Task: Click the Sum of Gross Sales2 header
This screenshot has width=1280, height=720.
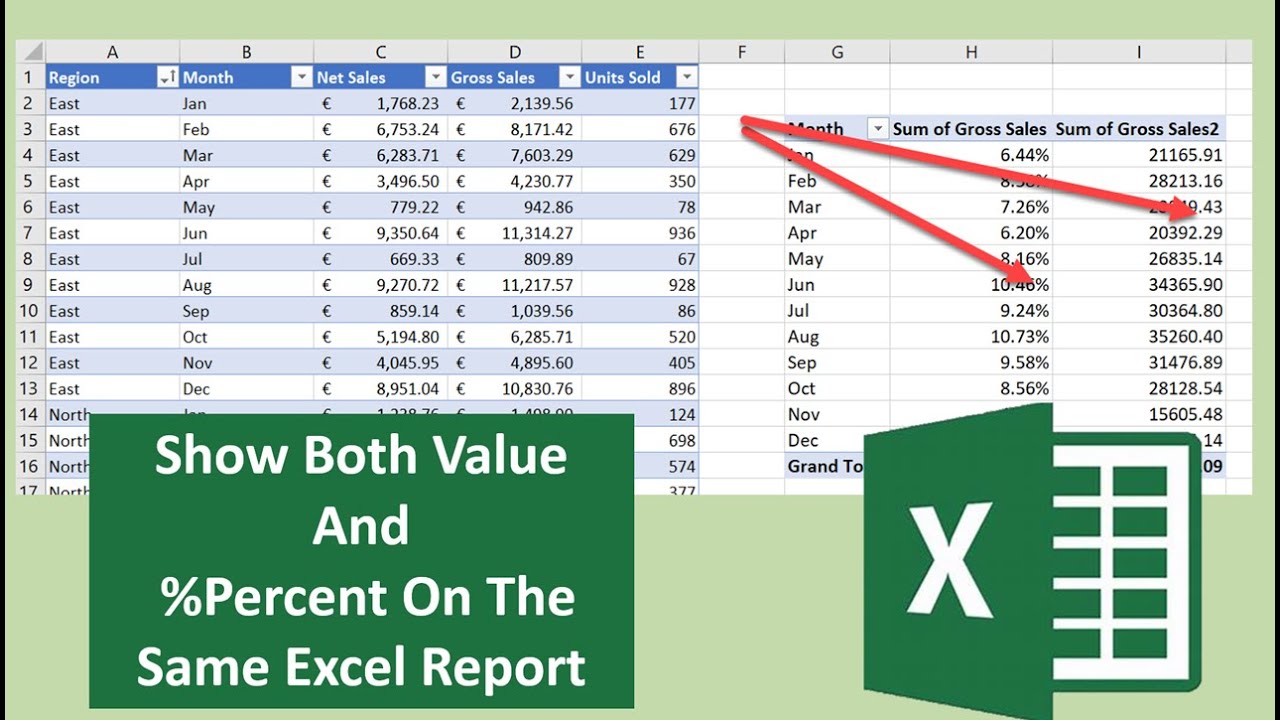Action: pyautogui.click(x=1139, y=129)
